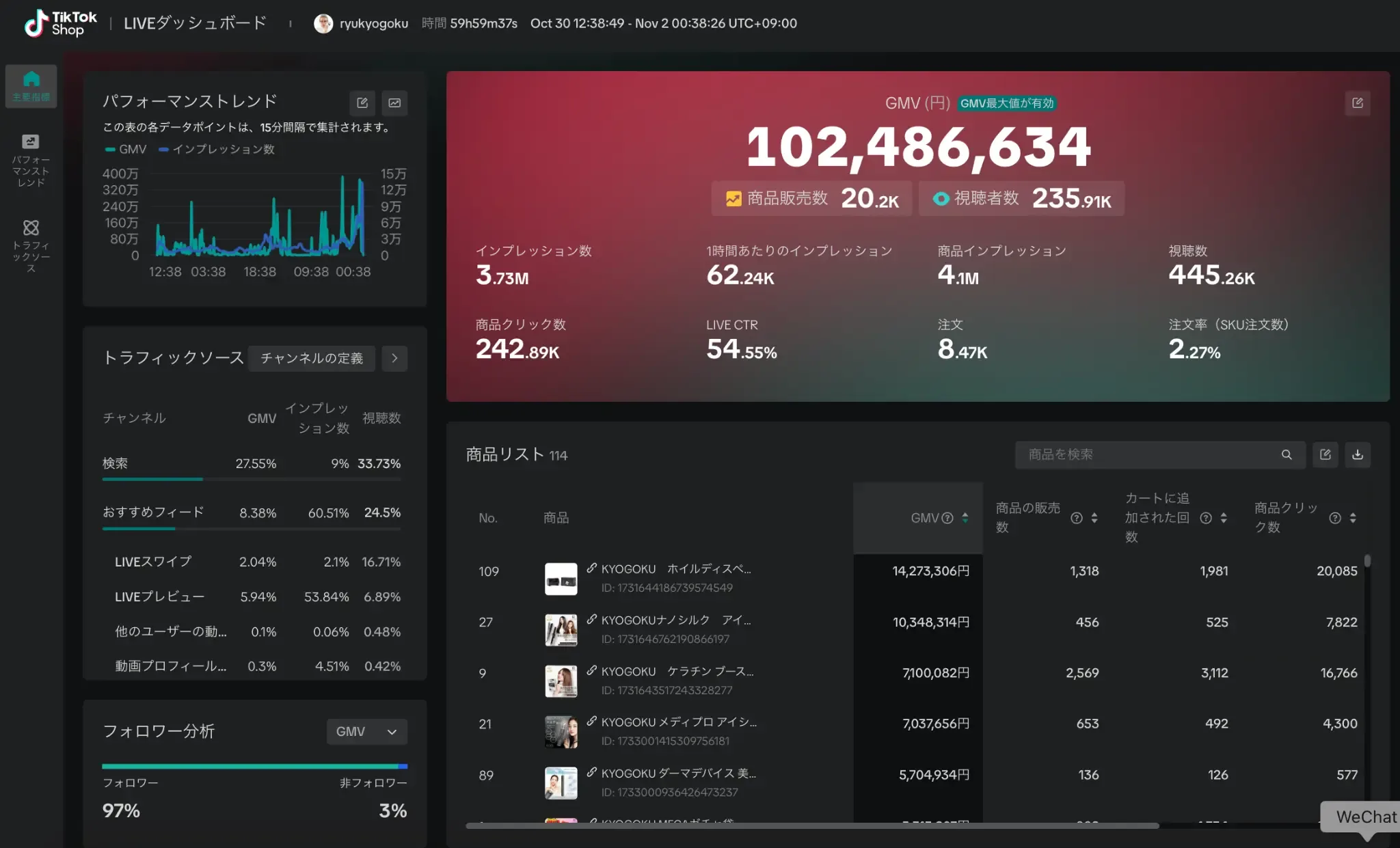
Task: Click GMV最大値が有効 badge
Action: pos(1007,103)
